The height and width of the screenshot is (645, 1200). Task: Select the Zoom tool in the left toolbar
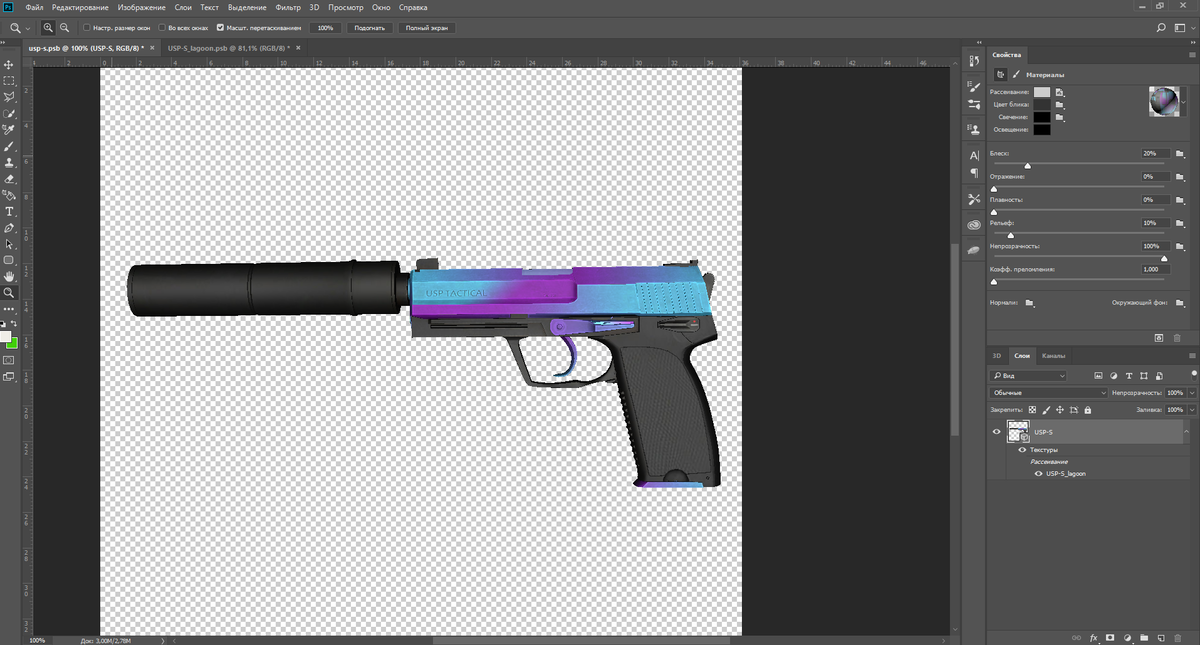point(9,293)
